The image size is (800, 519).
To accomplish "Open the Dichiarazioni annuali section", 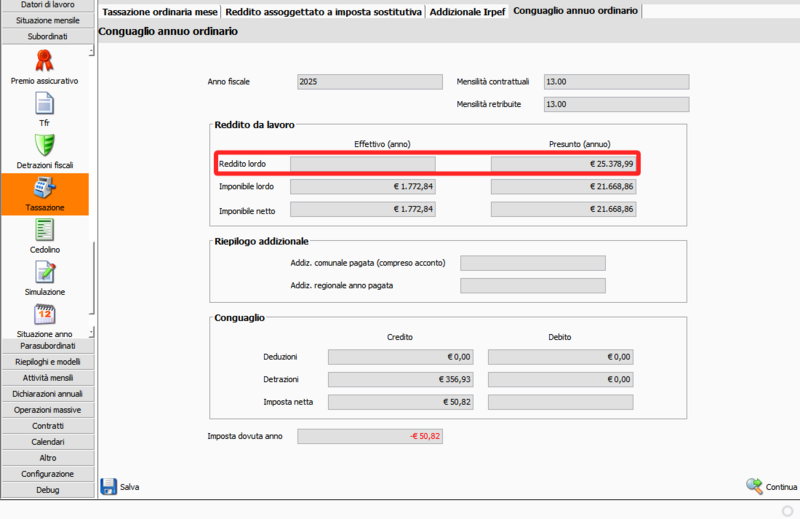I will [47, 393].
